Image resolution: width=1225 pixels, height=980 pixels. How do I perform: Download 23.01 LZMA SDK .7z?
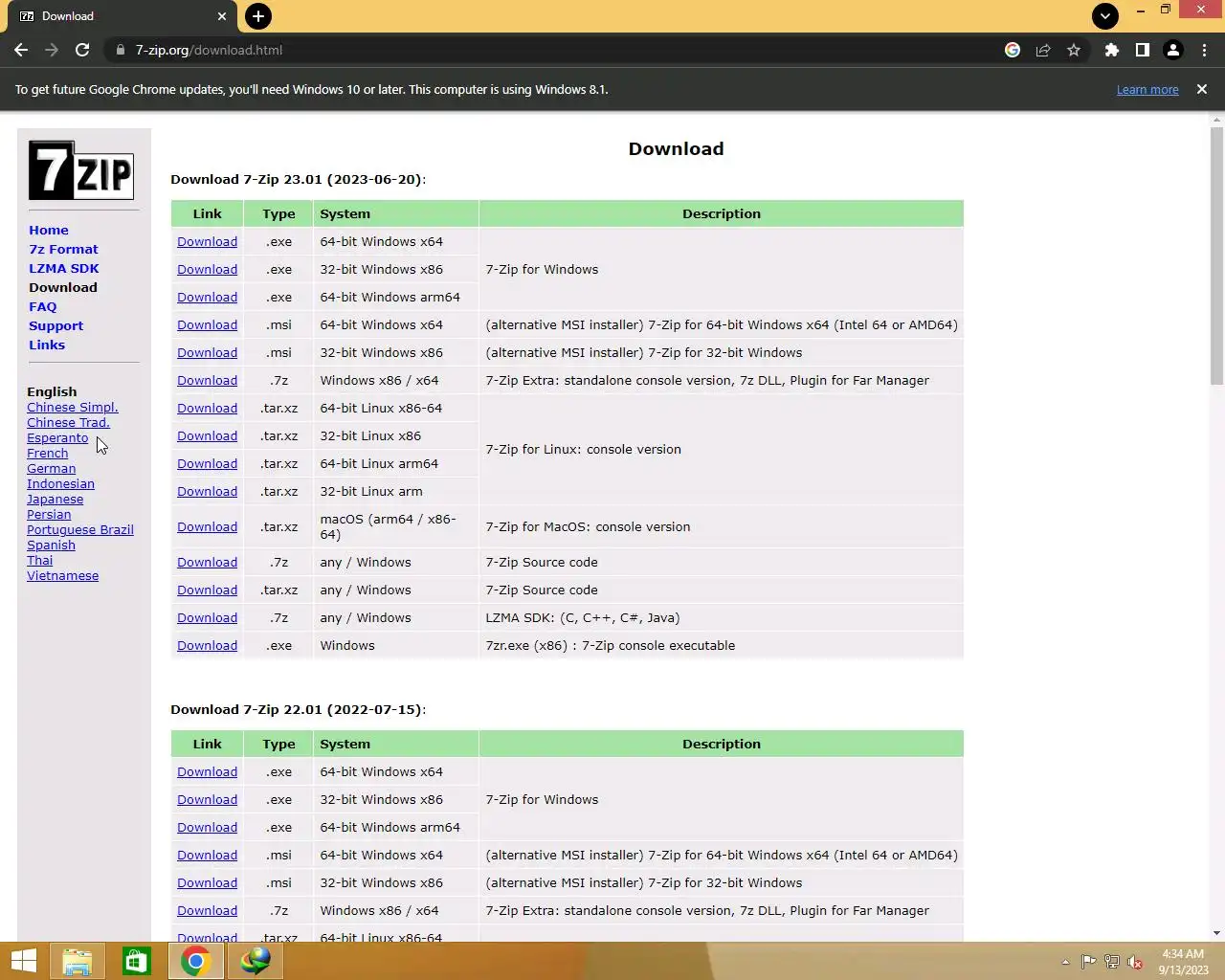[x=207, y=617]
